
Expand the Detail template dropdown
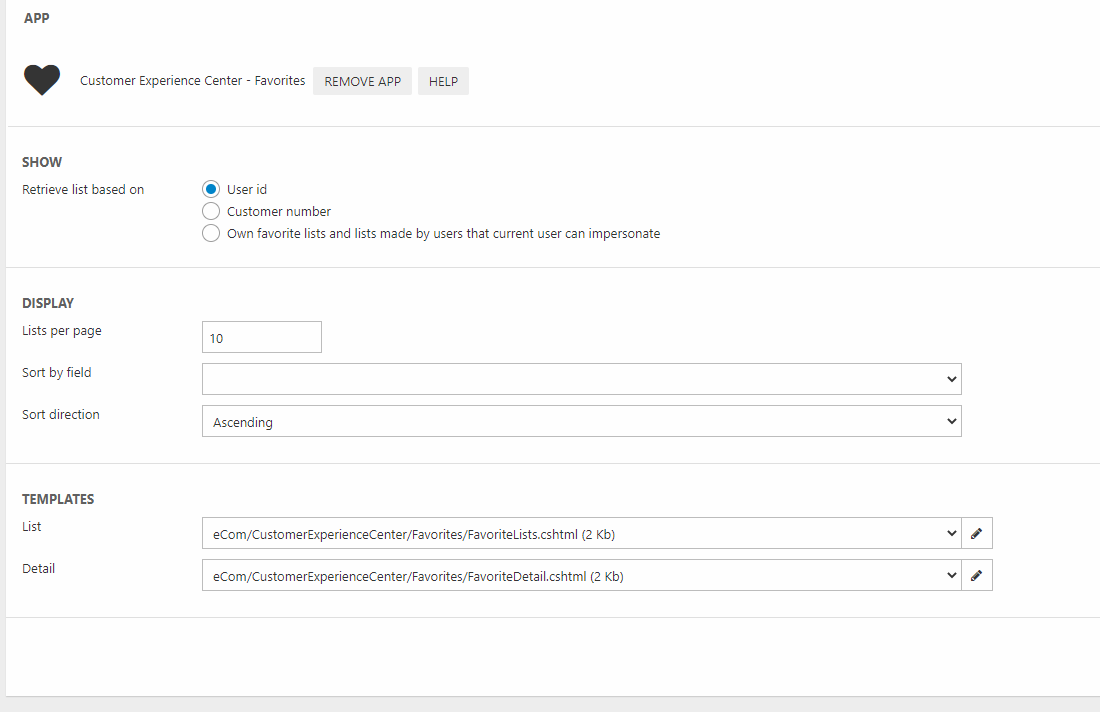[581, 576]
